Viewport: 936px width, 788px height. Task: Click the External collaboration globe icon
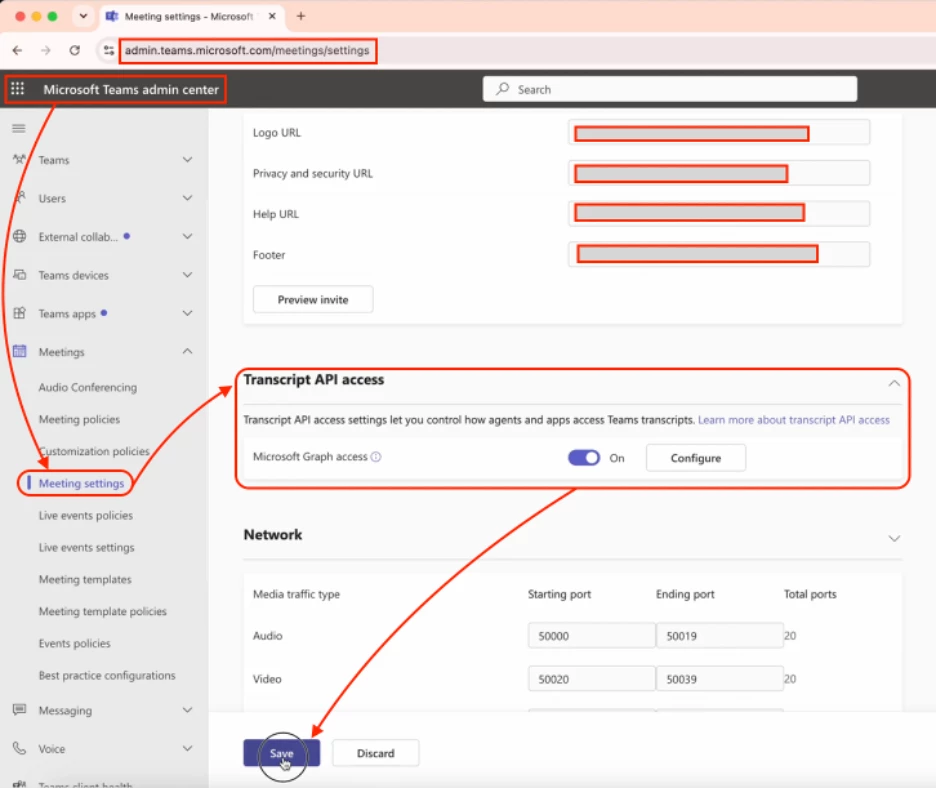pos(20,236)
